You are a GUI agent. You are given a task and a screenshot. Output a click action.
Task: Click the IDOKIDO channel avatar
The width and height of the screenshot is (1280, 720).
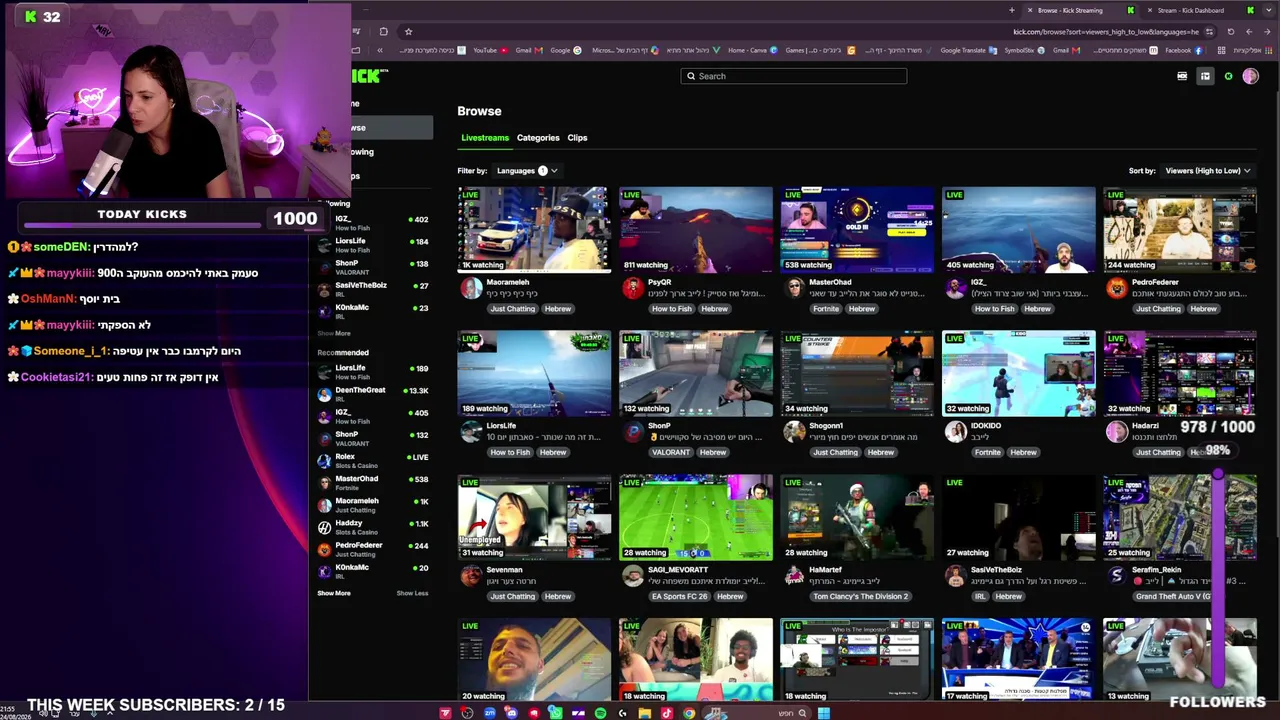[x=955, y=432]
